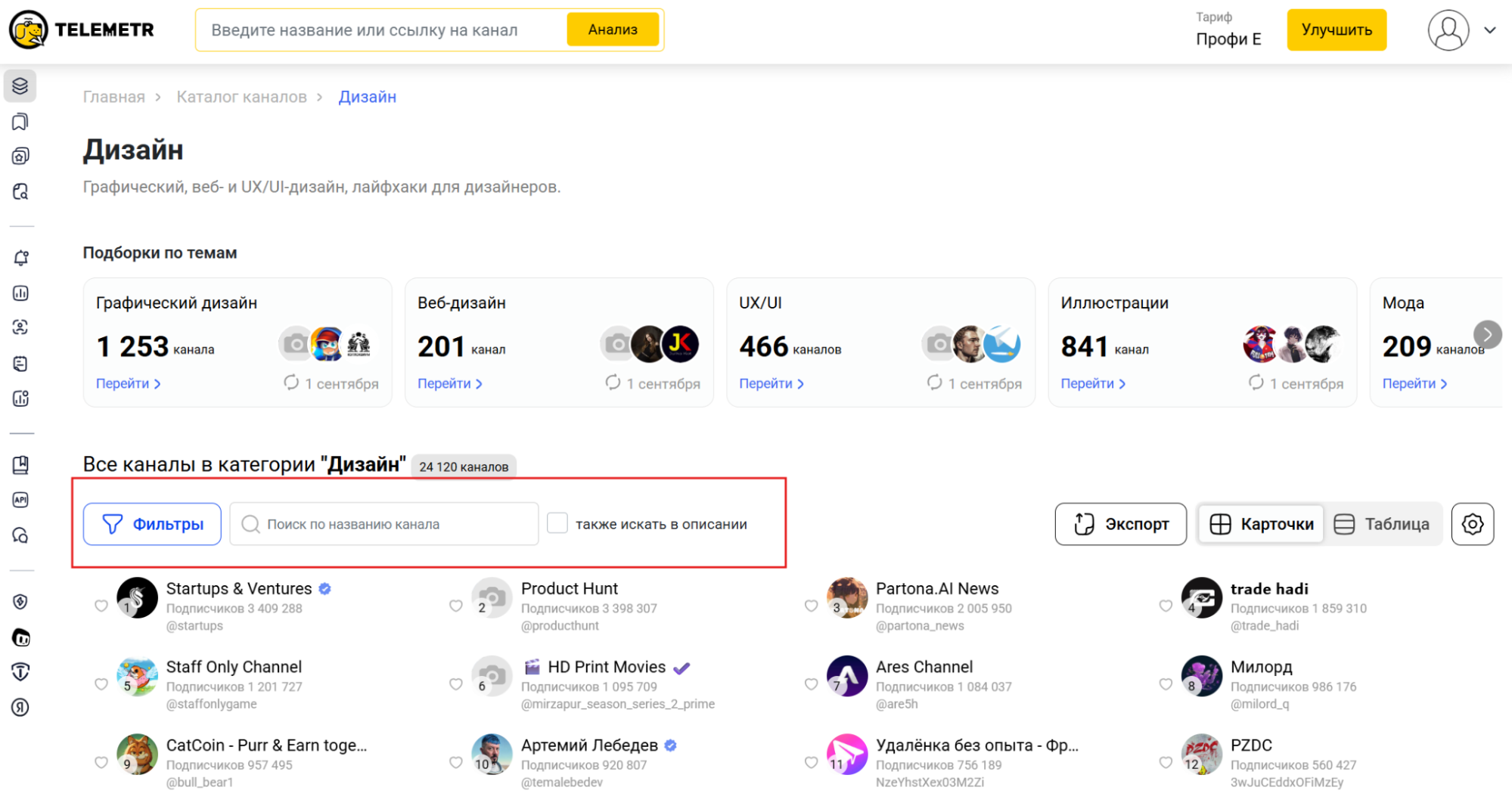Open the settings gear next to Таблица
The image size is (1512, 809).
[x=1472, y=524]
